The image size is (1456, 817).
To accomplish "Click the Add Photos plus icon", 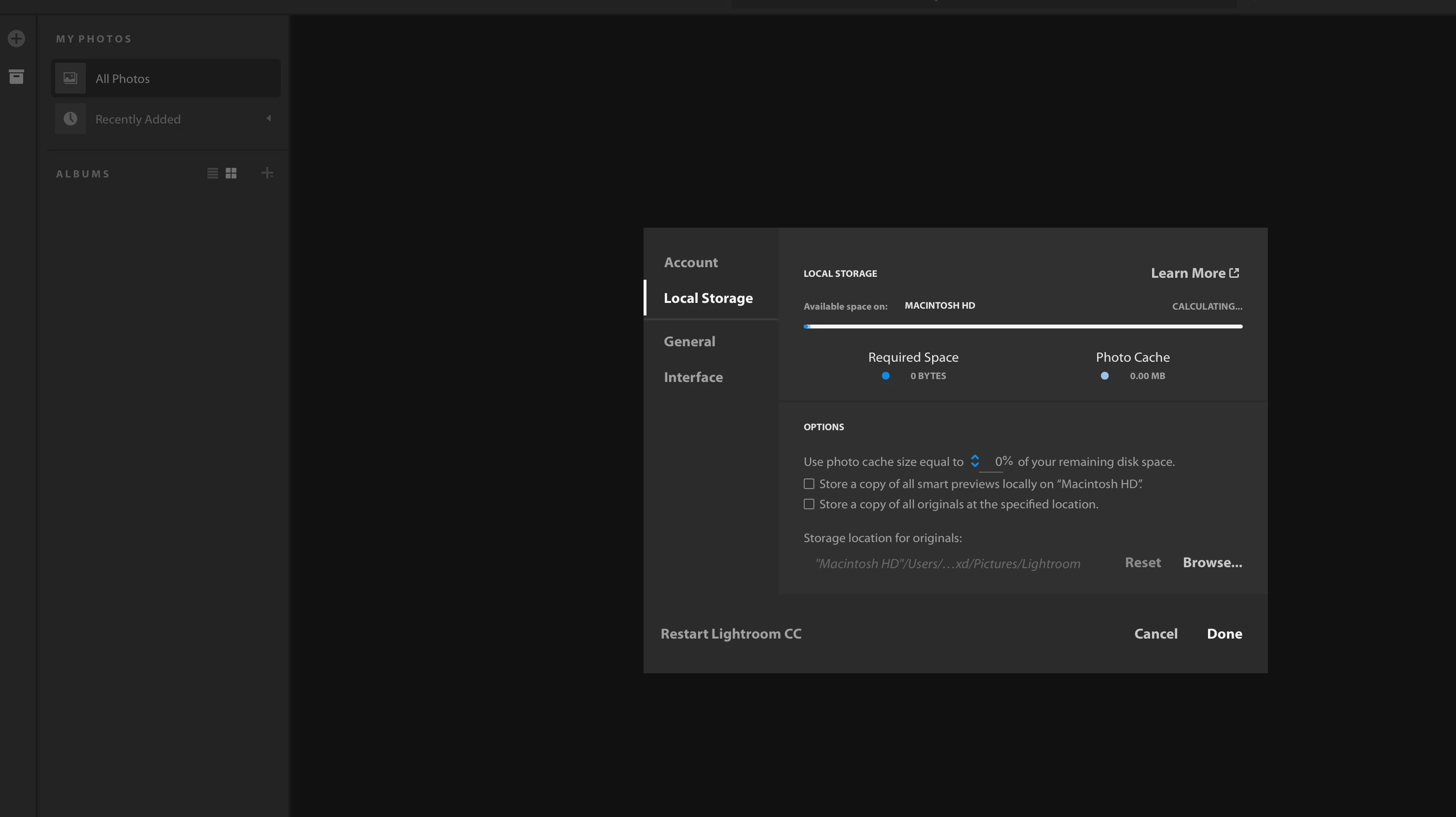I will [16, 39].
